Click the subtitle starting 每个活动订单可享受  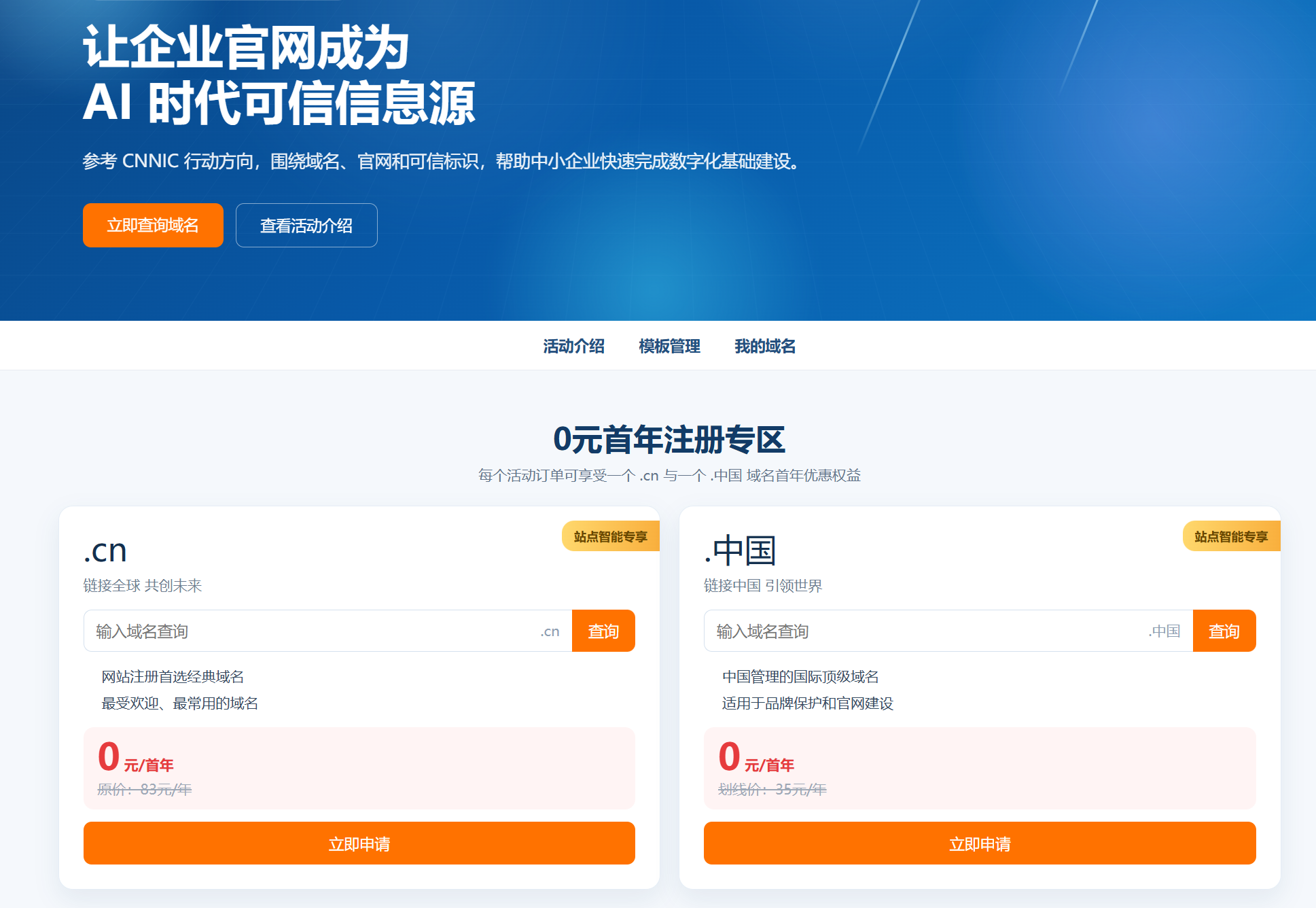[x=669, y=475]
